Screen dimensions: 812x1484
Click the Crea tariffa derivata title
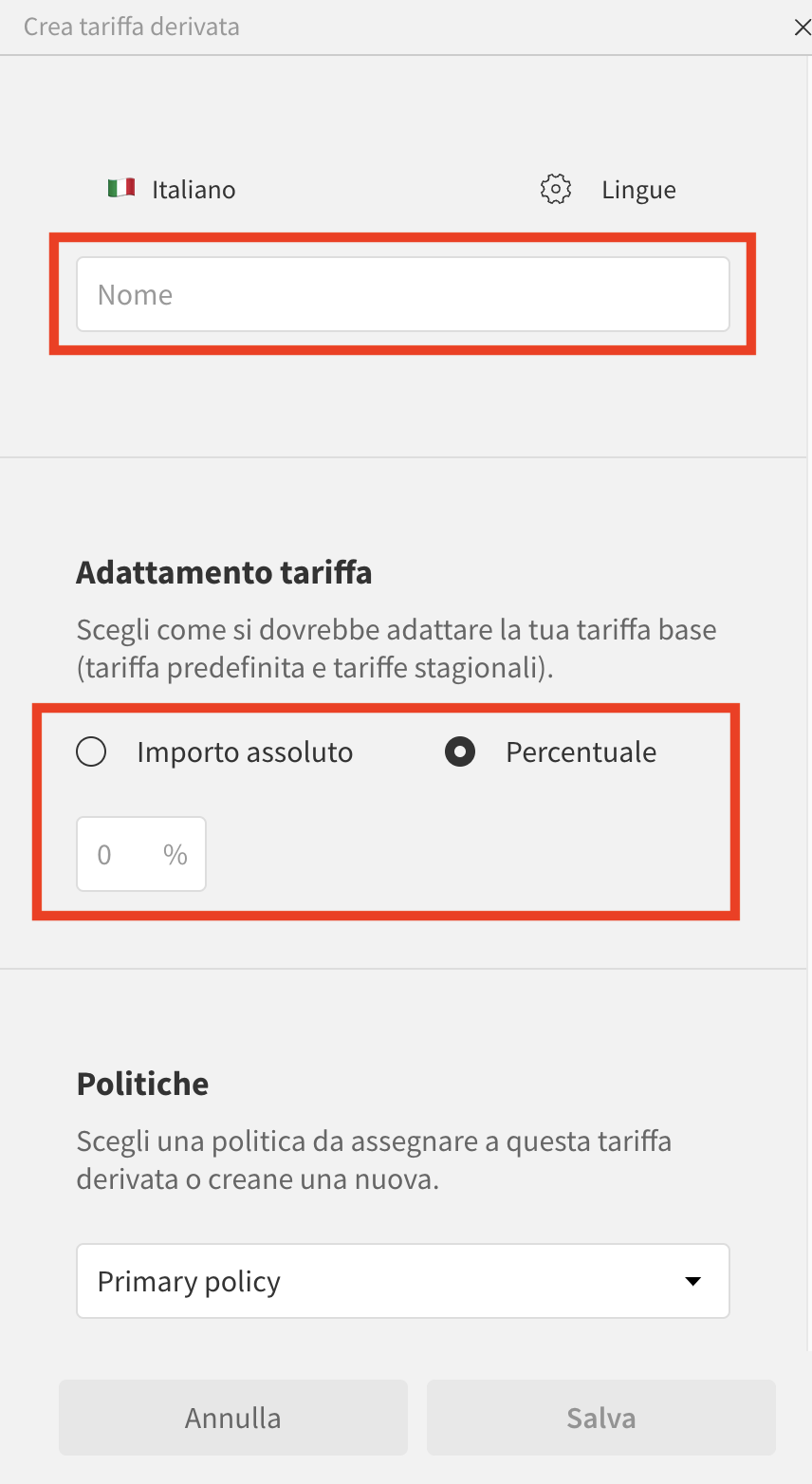pos(132,27)
